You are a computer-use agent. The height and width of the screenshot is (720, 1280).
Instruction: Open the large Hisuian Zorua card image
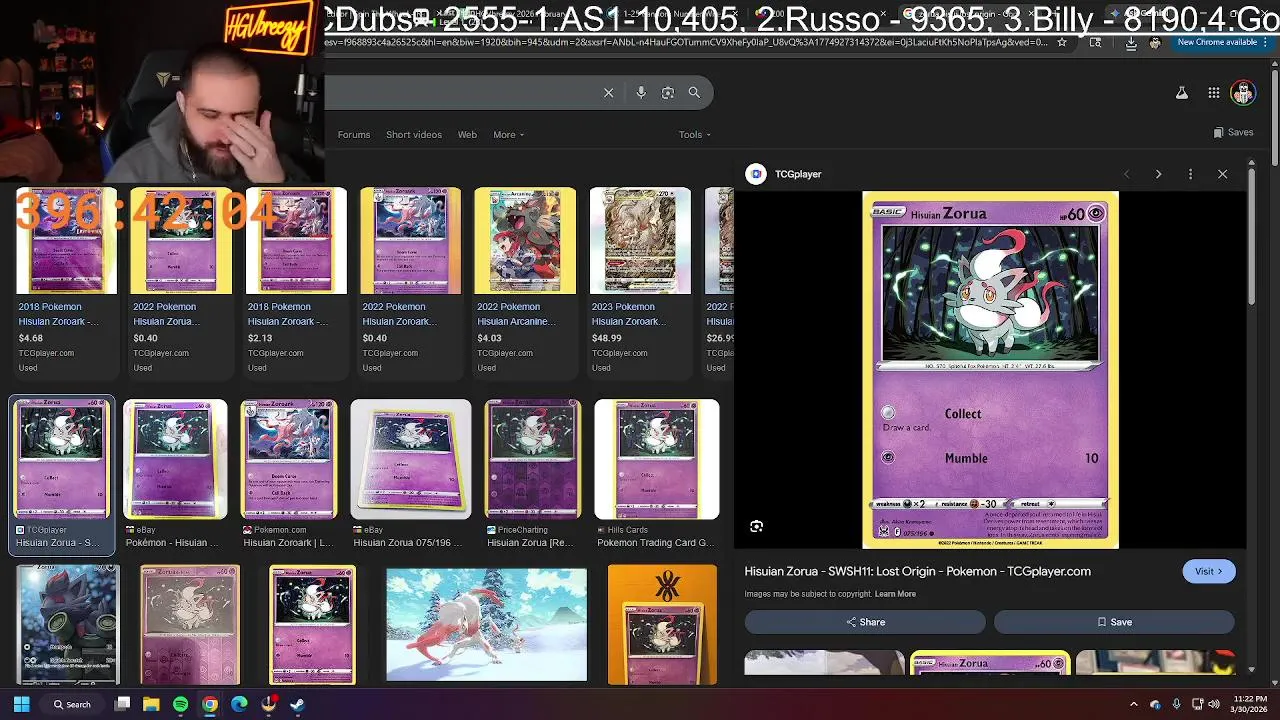990,370
